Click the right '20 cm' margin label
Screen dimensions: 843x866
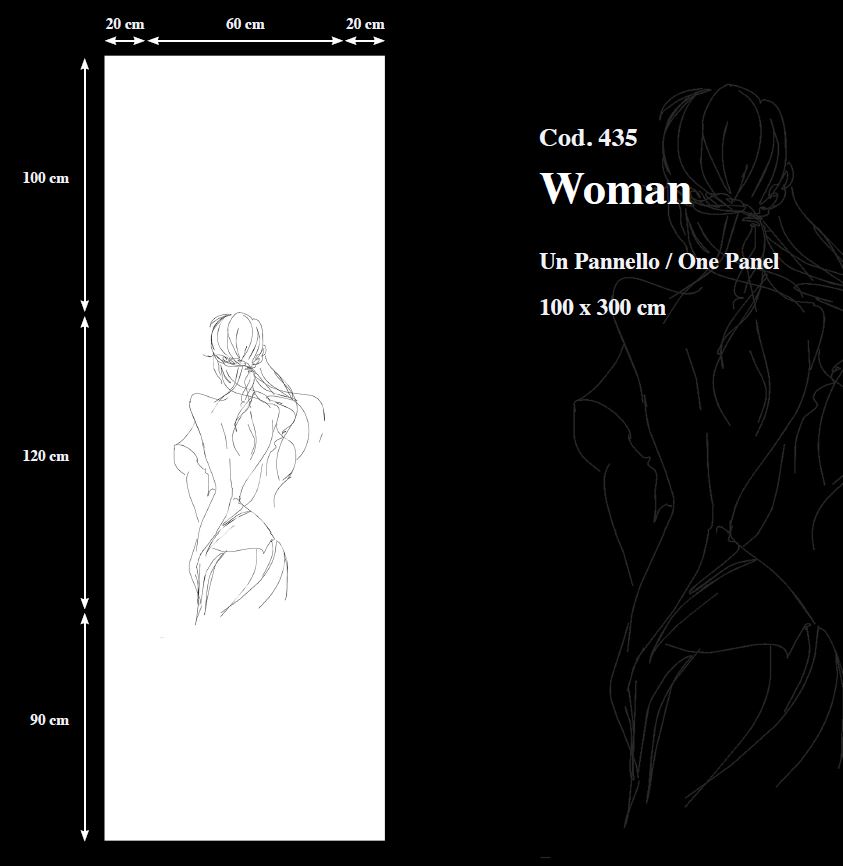pos(365,24)
